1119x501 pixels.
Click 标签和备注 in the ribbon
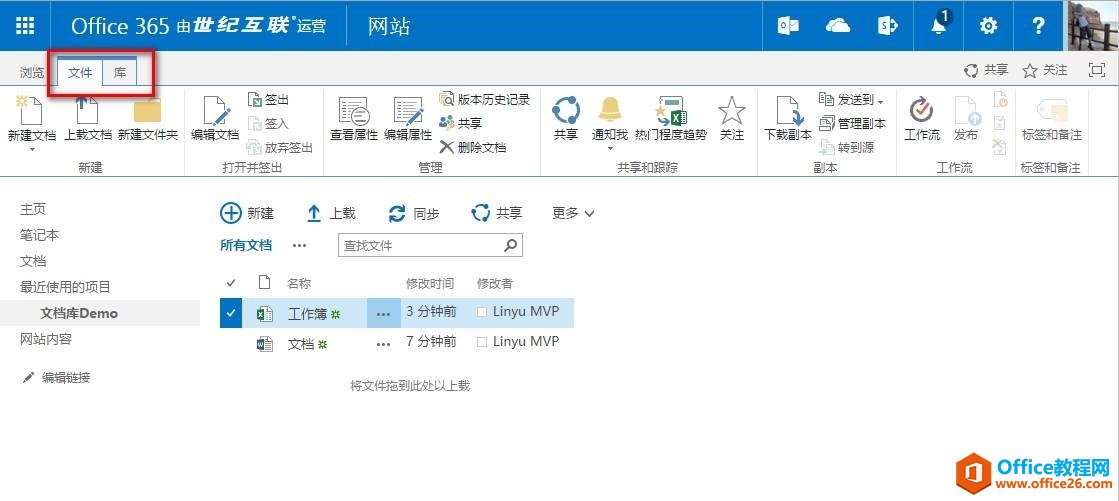(x=1052, y=118)
